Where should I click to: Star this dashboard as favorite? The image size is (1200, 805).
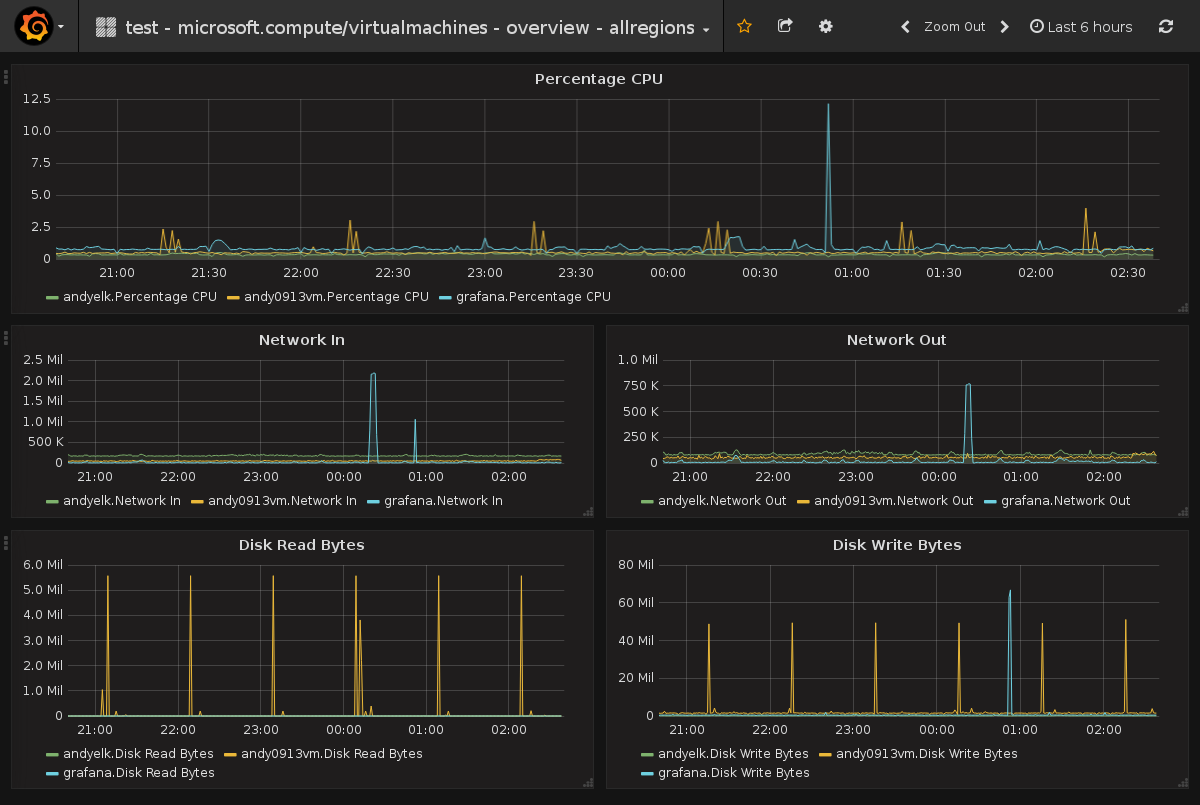point(744,26)
